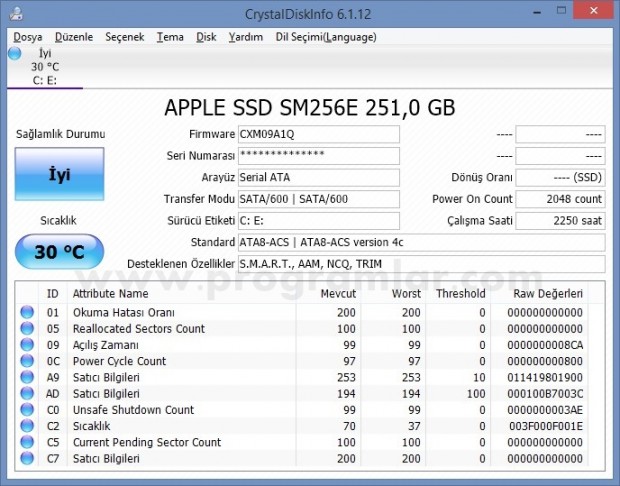Click status orb for Reallocated Sectors Count row

(27, 328)
